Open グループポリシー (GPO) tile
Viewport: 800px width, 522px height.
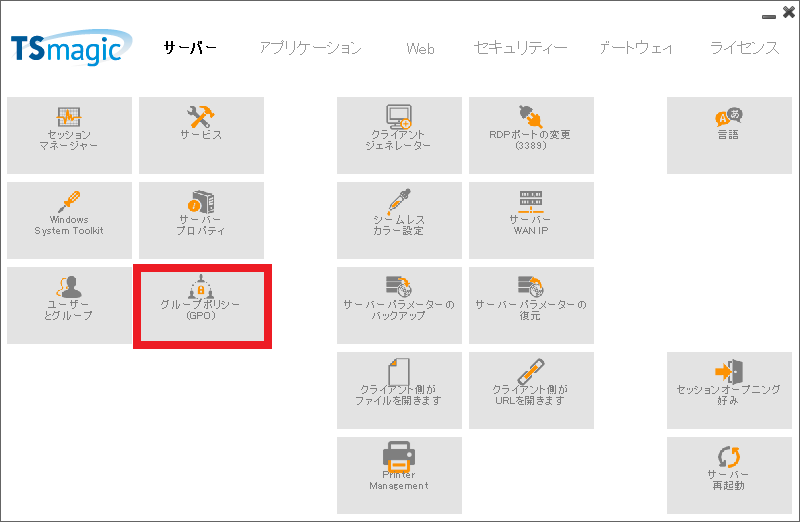[x=202, y=306]
